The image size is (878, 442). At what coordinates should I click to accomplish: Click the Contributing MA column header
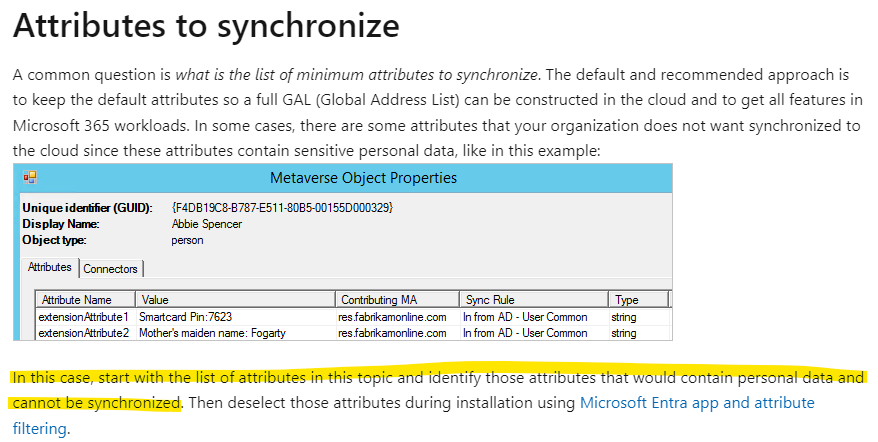click(x=397, y=300)
